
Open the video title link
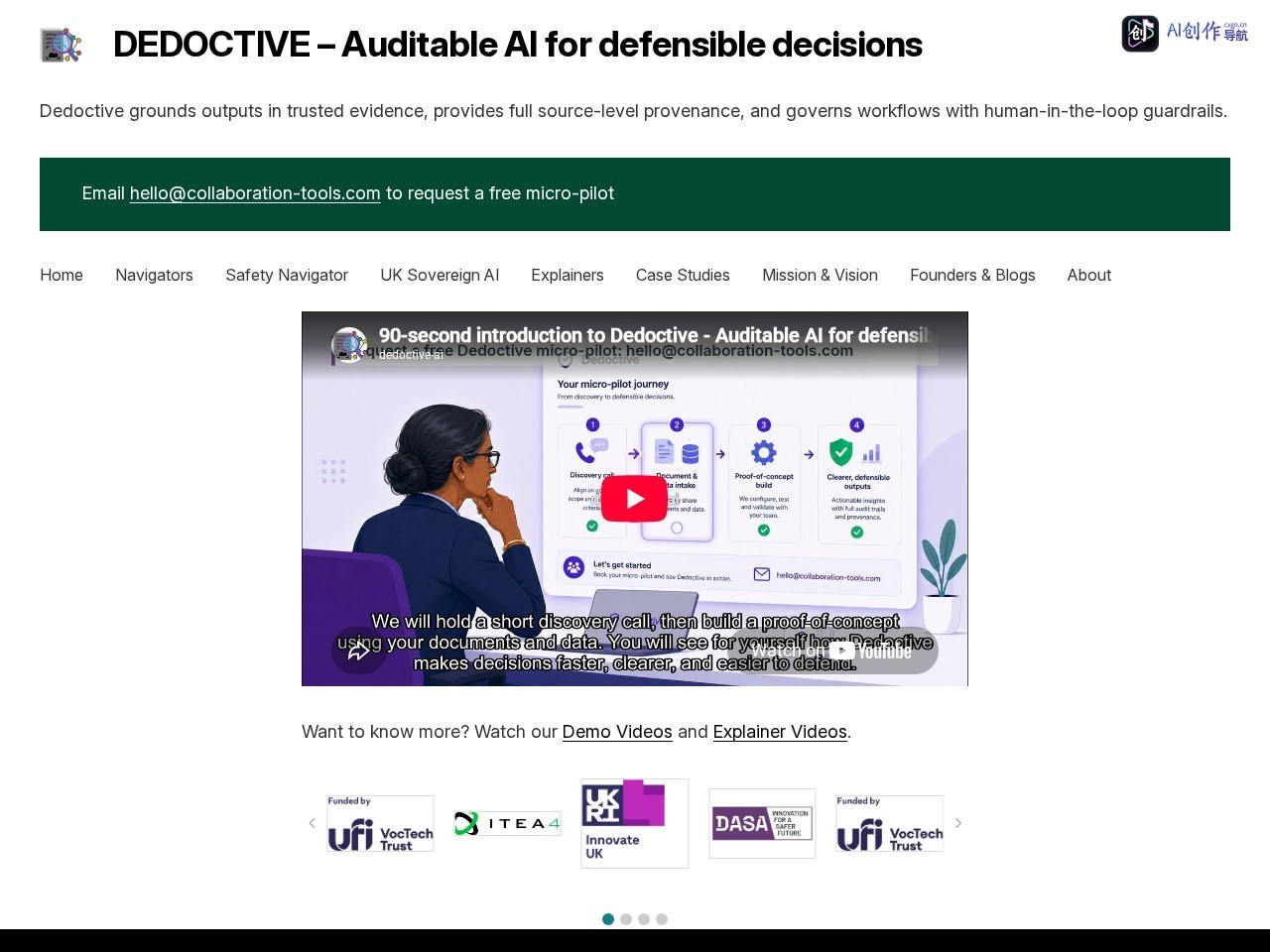(x=655, y=335)
